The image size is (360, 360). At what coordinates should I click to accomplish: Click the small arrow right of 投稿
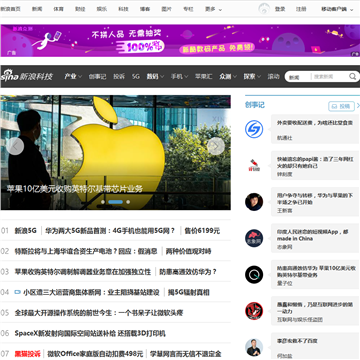click(358, 106)
